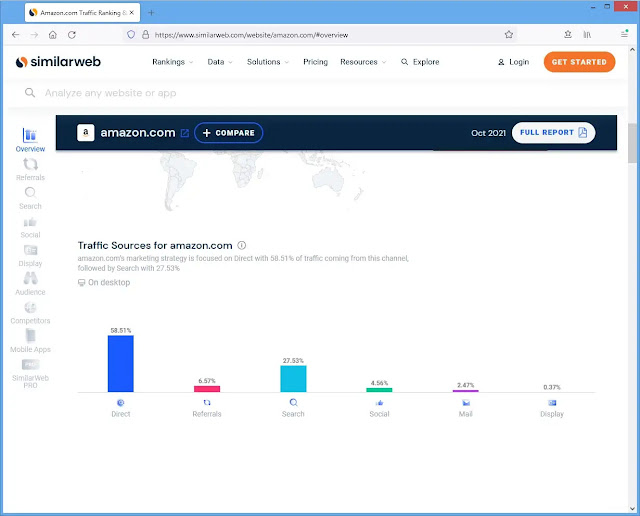Image resolution: width=640 pixels, height=516 pixels.
Task: Click the browser forward arrow
Action: point(34,35)
